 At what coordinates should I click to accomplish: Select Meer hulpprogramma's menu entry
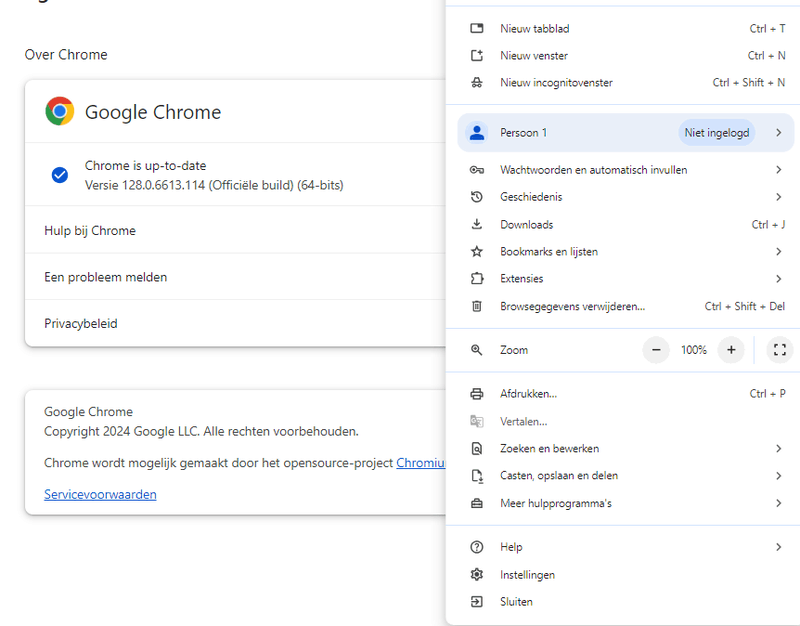[555, 503]
